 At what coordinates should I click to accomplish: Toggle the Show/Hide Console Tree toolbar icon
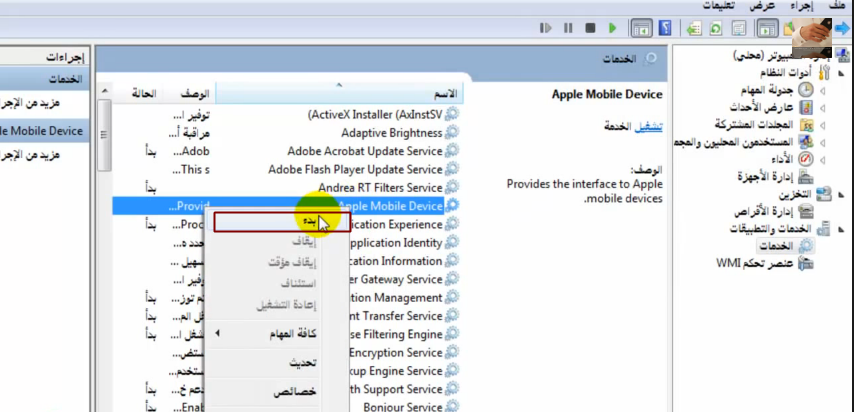tap(767, 28)
